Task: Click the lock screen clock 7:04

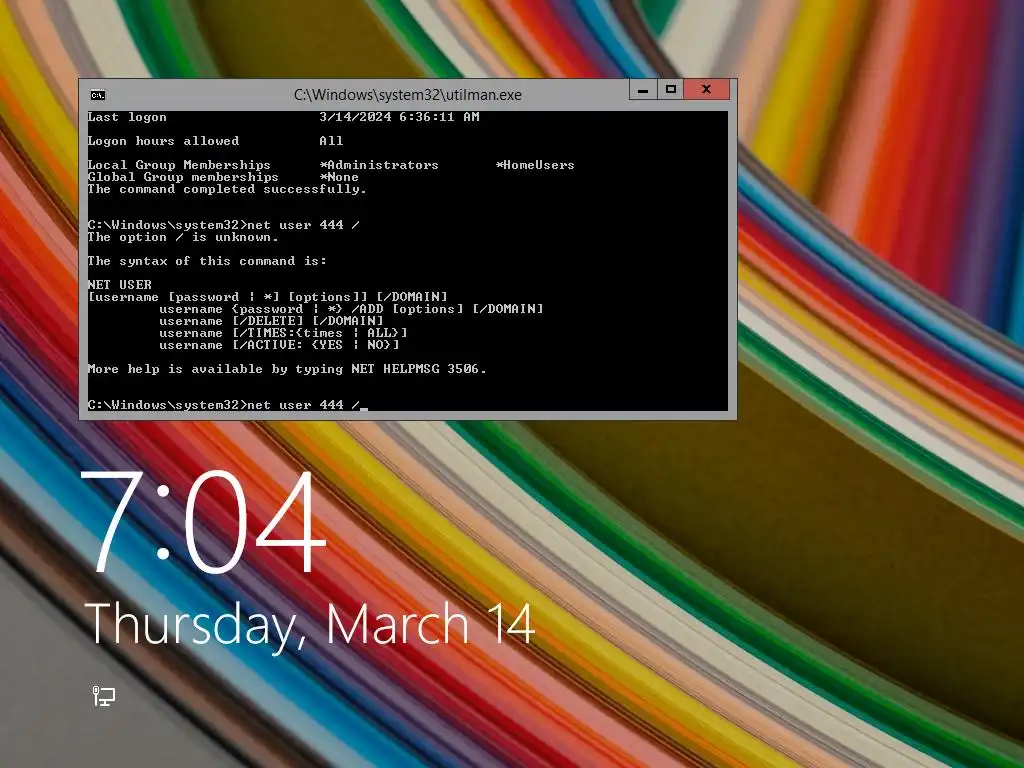Action: pyautogui.click(x=204, y=522)
